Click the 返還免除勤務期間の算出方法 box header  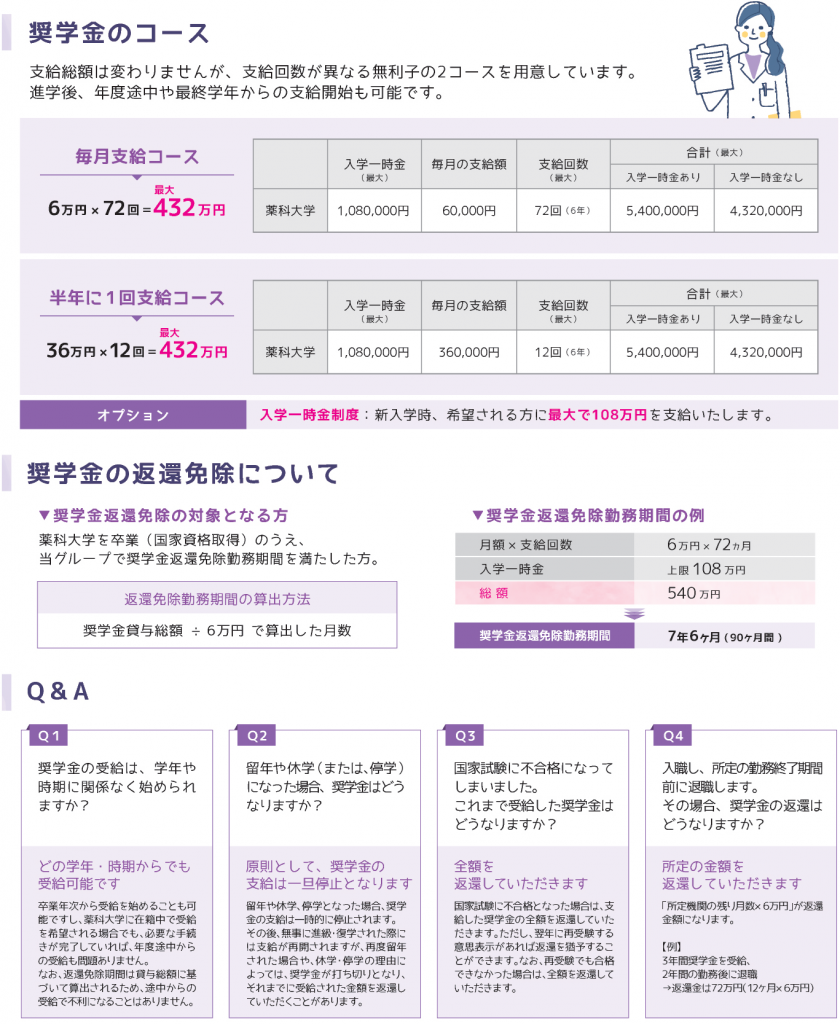point(217,599)
